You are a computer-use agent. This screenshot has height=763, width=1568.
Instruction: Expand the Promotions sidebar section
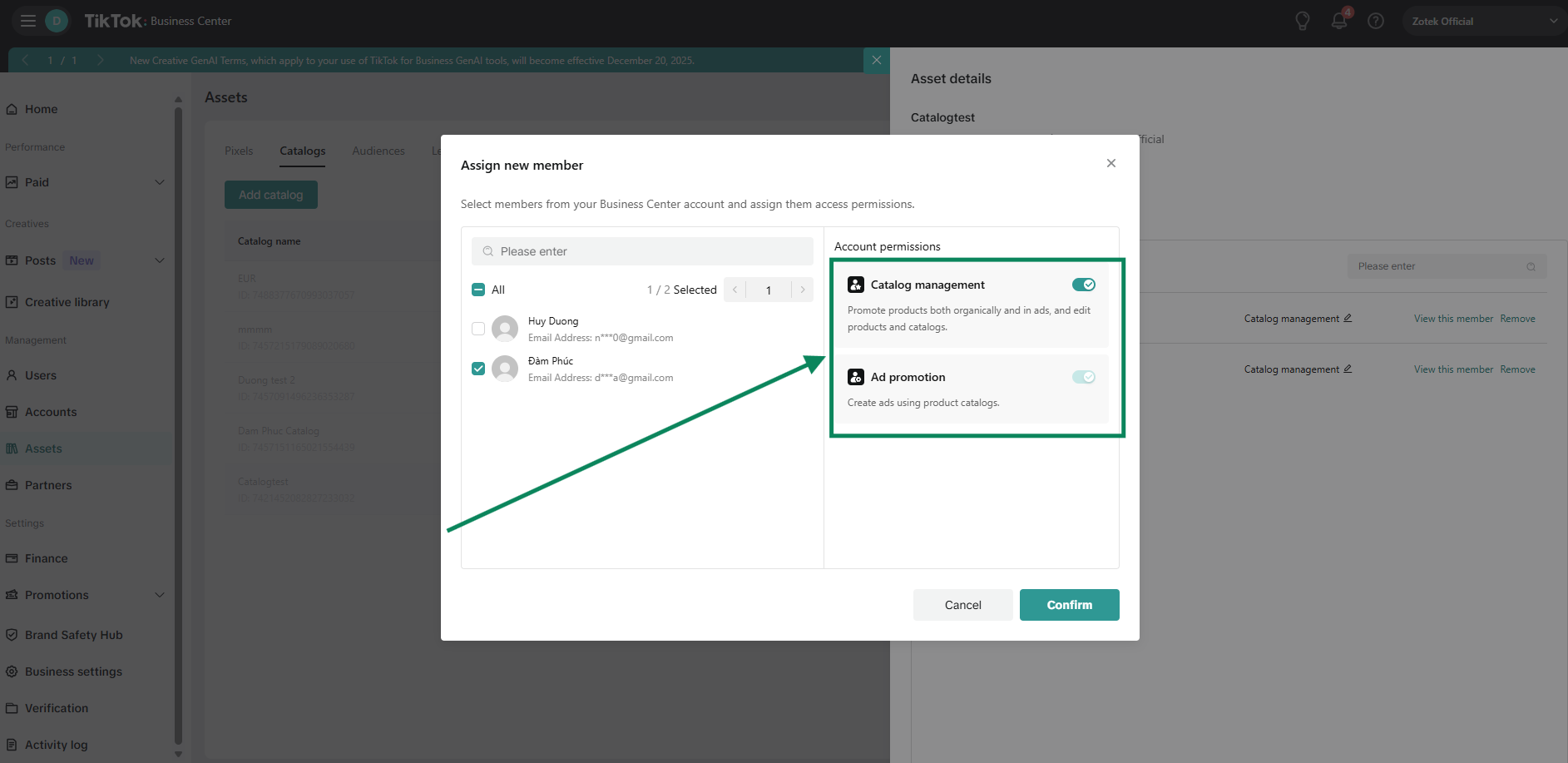pyautogui.click(x=160, y=595)
